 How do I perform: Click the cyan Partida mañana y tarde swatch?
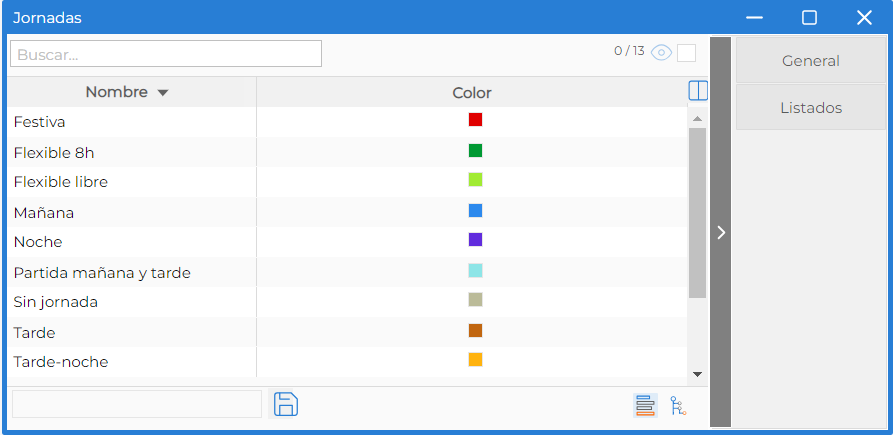tap(476, 270)
